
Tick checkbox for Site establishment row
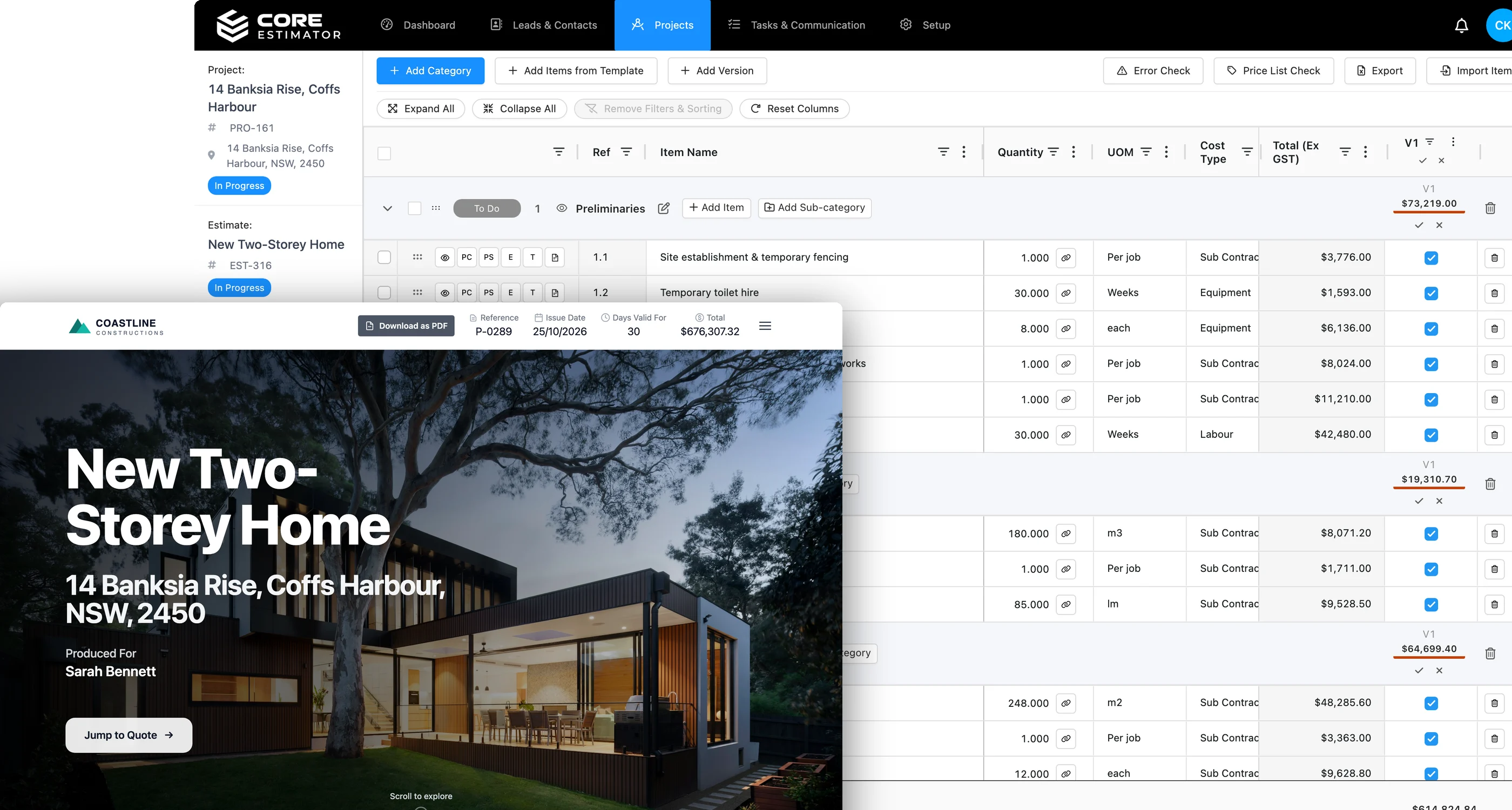click(x=384, y=258)
